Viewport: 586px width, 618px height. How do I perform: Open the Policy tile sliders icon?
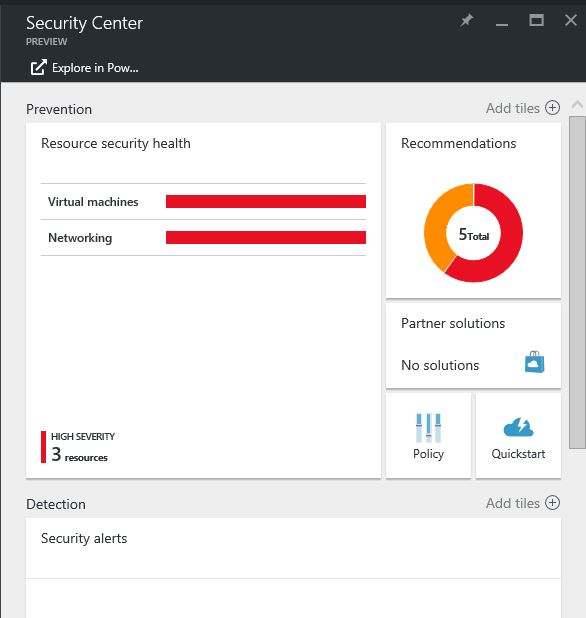(428, 428)
